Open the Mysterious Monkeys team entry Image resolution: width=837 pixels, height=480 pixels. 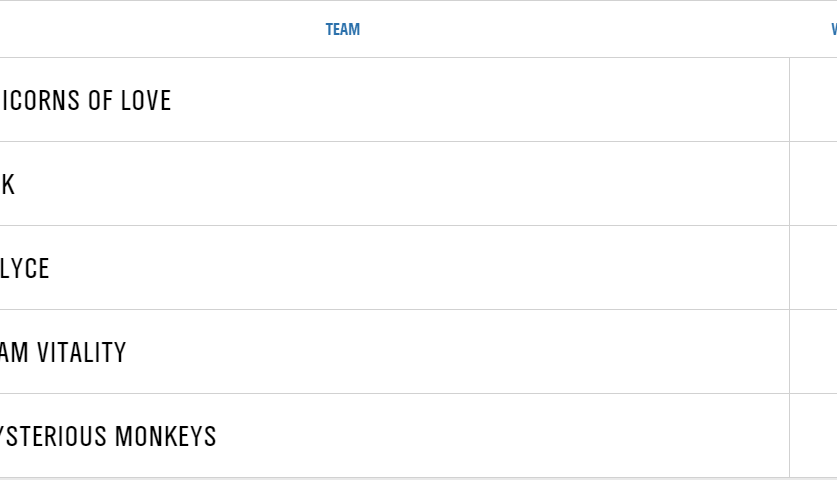pyautogui.click(x=108, y=436)
